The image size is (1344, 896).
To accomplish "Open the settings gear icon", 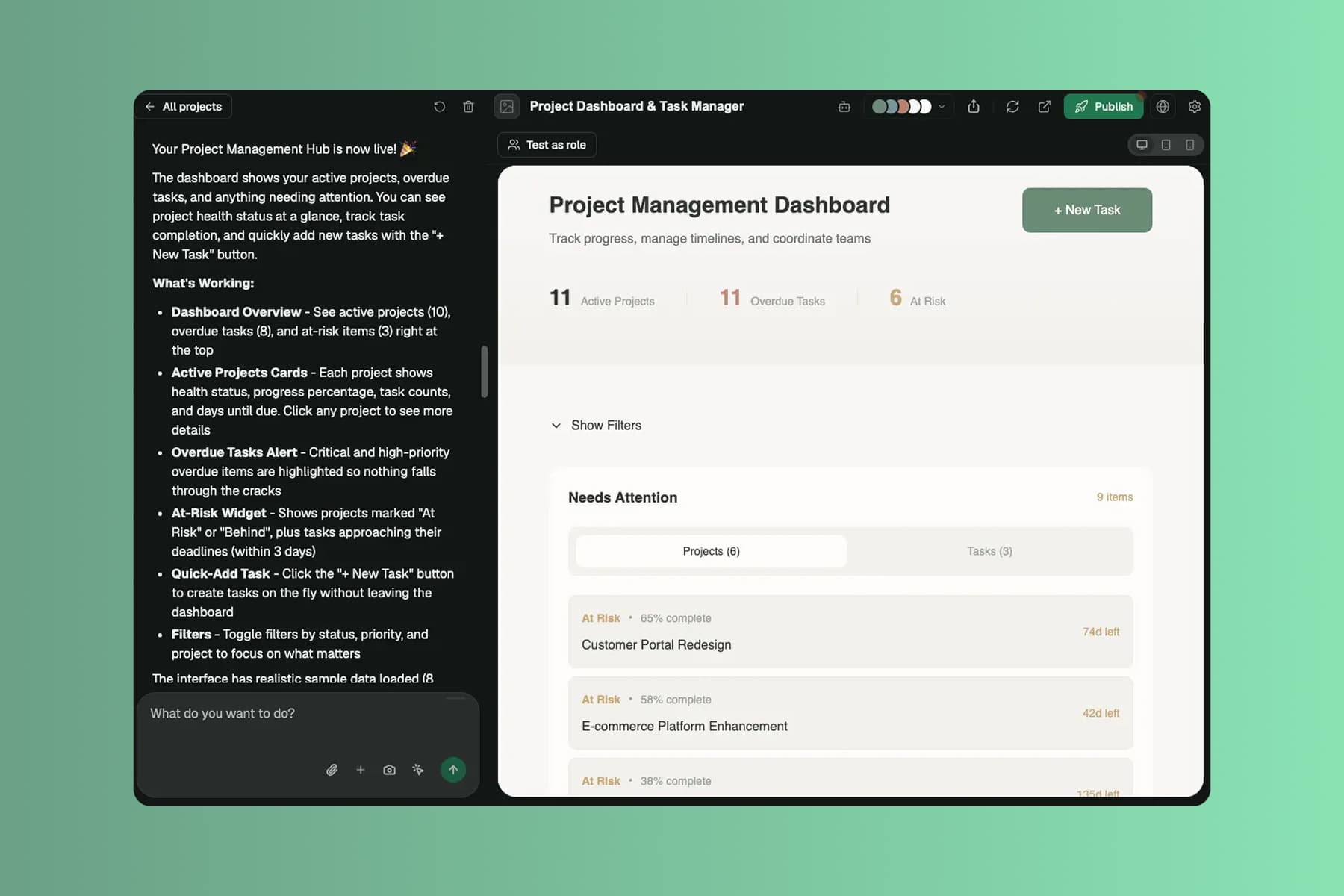I will [1195, 107].
